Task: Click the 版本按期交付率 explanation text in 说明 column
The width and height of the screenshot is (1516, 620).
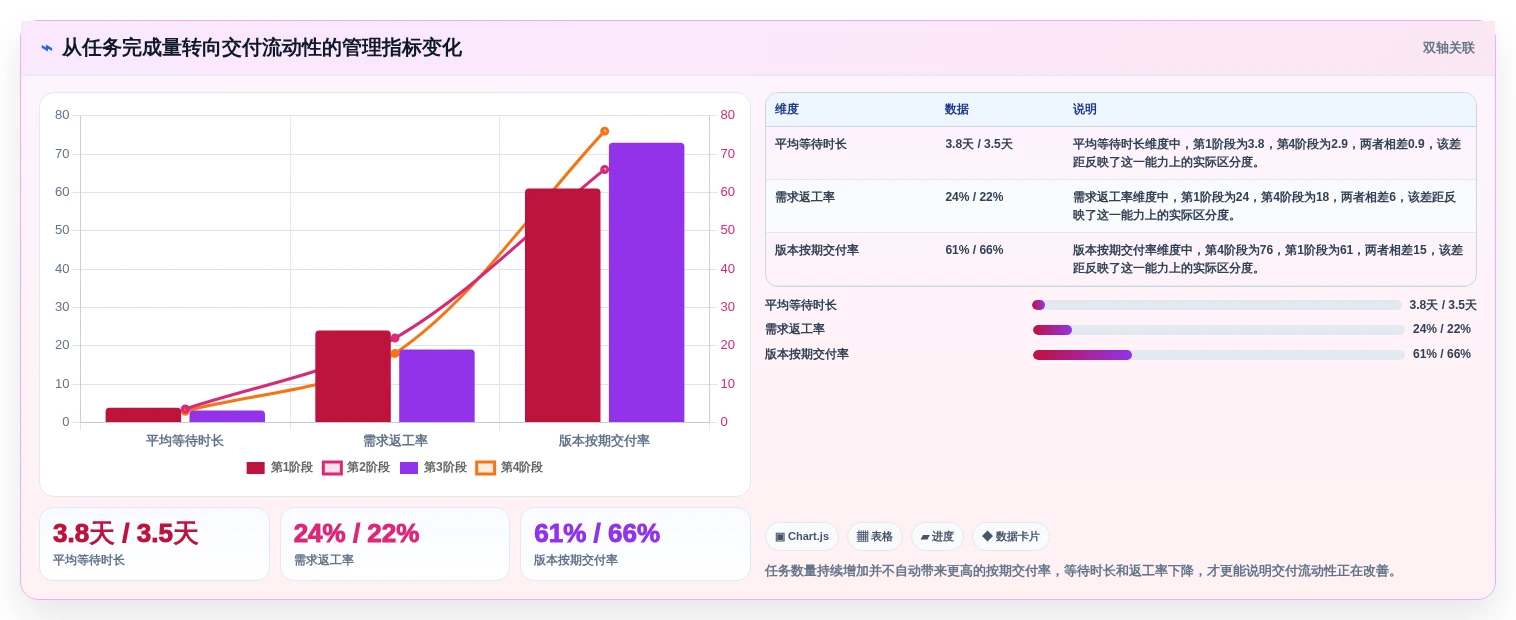Action: point(1268,259)
